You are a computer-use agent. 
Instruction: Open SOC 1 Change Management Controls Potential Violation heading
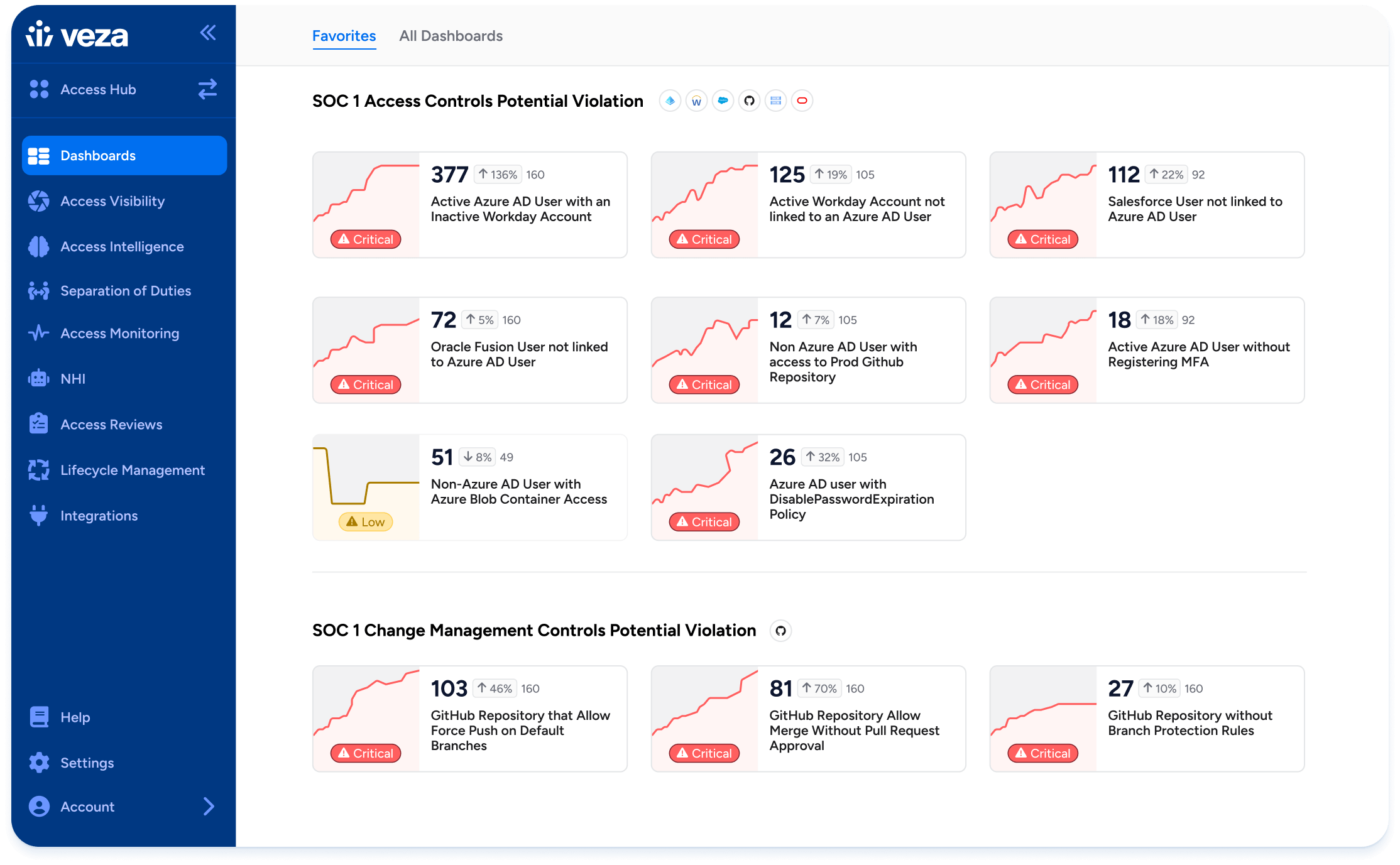coord(534,630)
